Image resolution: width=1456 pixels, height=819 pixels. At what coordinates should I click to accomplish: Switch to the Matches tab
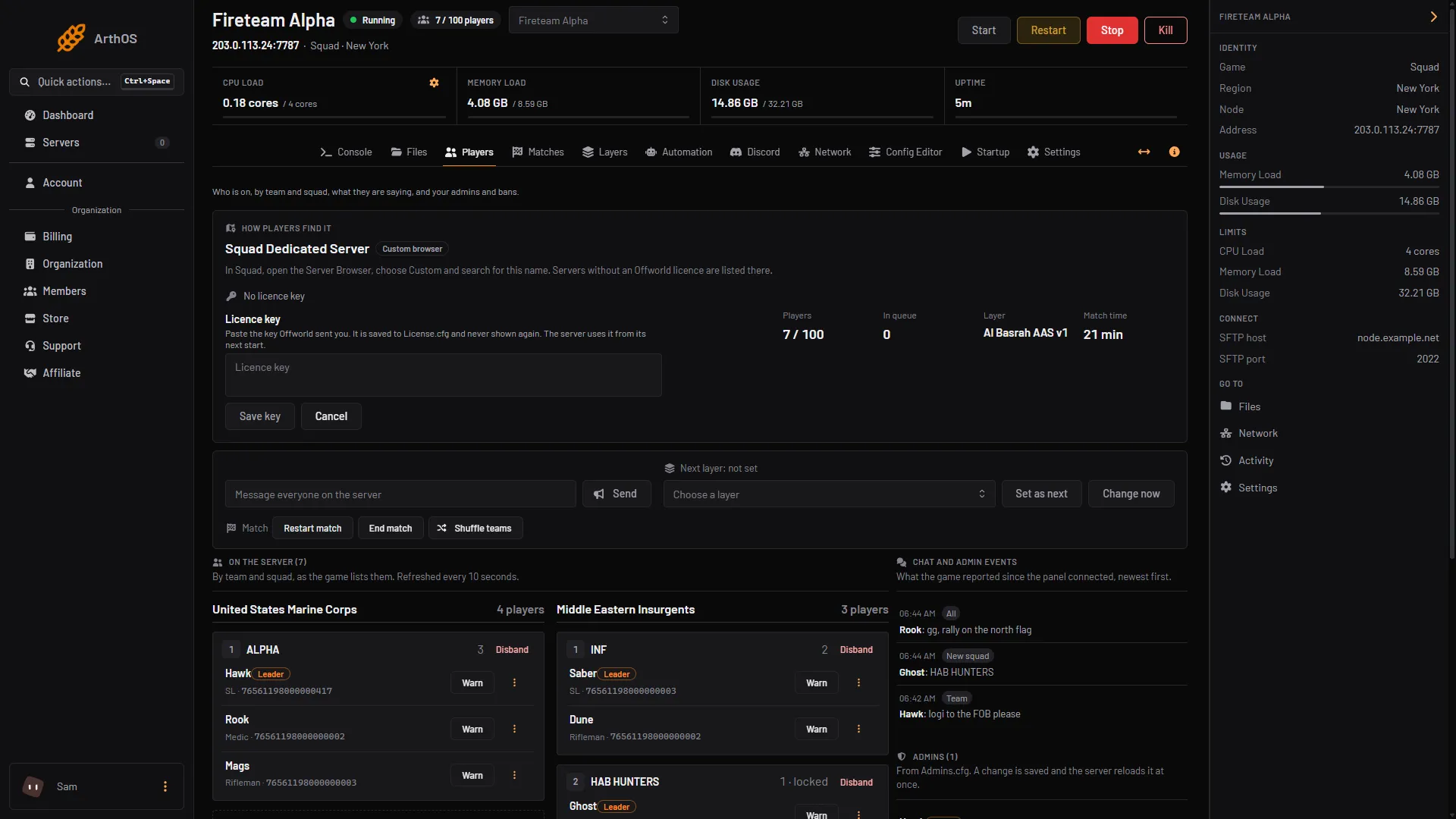tap(538, 152)
